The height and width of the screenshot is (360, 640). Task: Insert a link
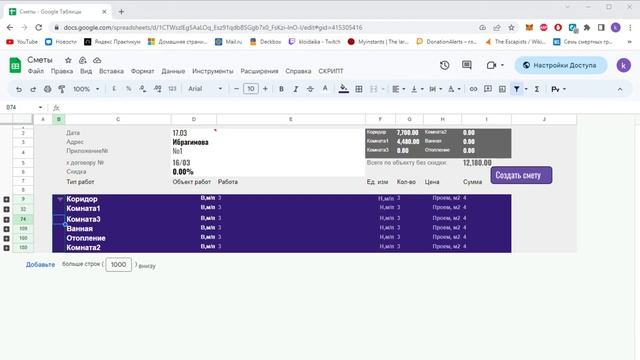(x=473, y=89)
